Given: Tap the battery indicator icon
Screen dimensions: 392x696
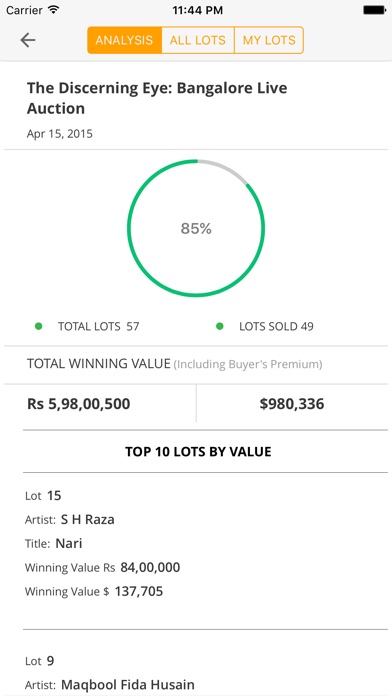Looking at the screenshot, I should [x=374, y=10].
